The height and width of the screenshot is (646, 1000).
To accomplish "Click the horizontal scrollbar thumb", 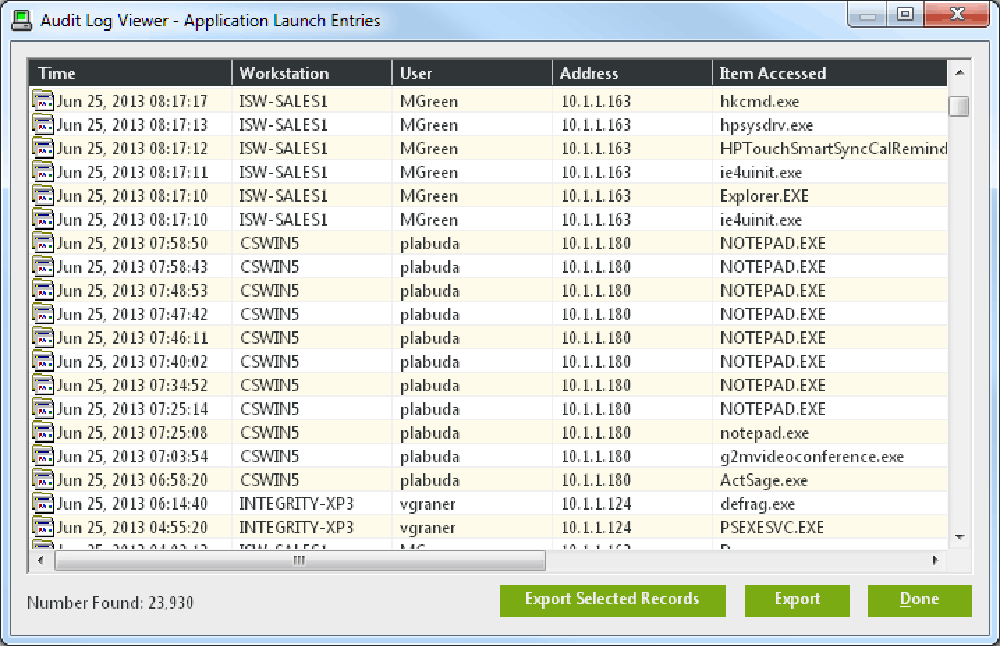I will [300, 561].
